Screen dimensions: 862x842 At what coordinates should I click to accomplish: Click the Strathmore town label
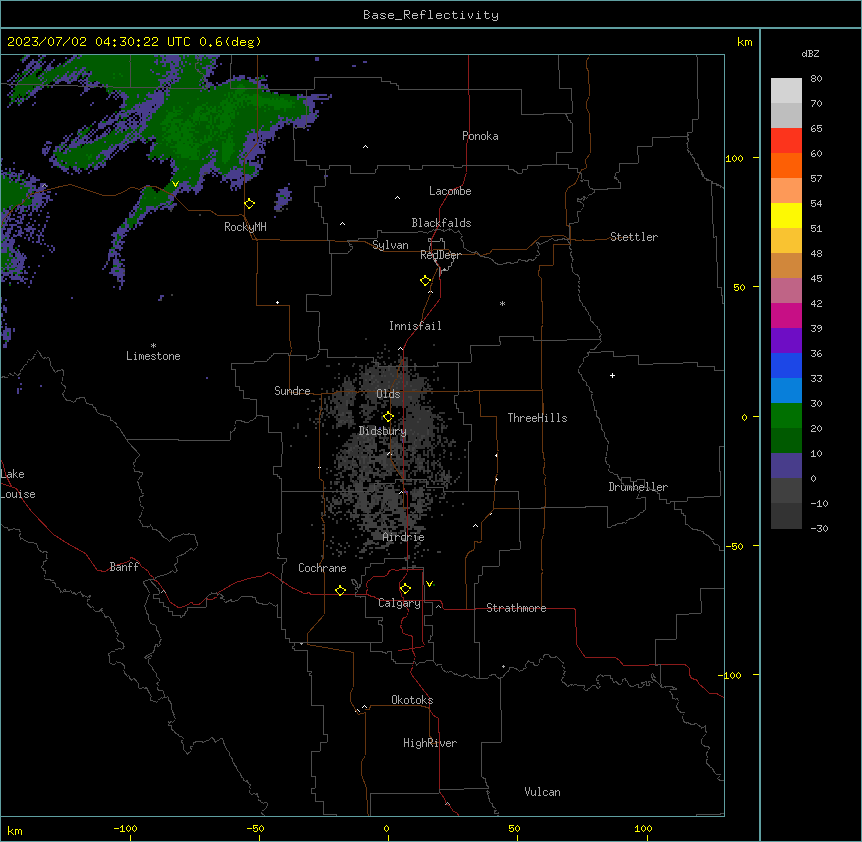(x=516, y=608)
